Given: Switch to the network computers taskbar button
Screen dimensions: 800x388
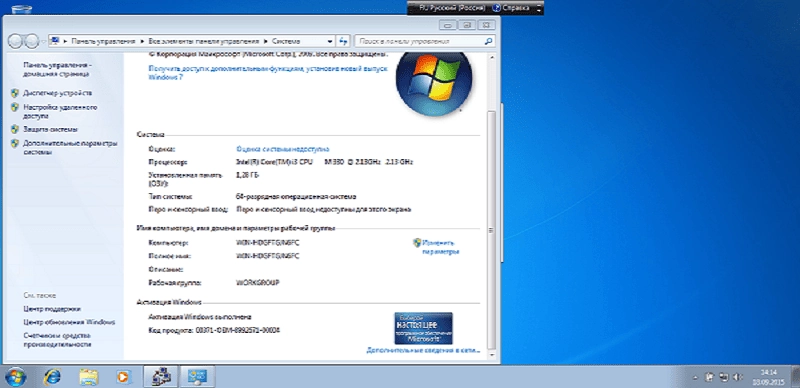Looking at the screenshot, I should (160, 377).
